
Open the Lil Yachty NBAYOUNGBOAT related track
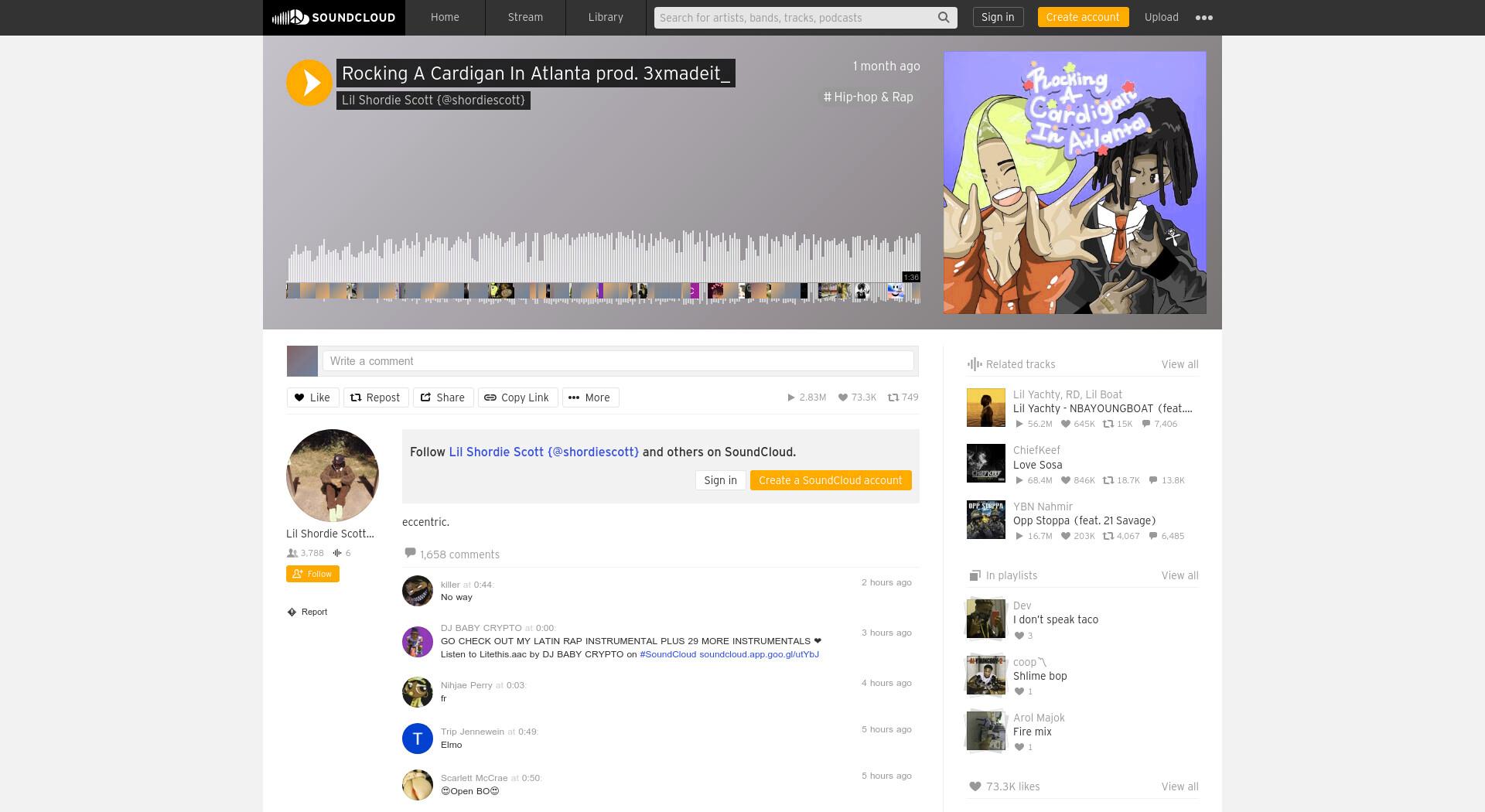tap(1102, 408)
